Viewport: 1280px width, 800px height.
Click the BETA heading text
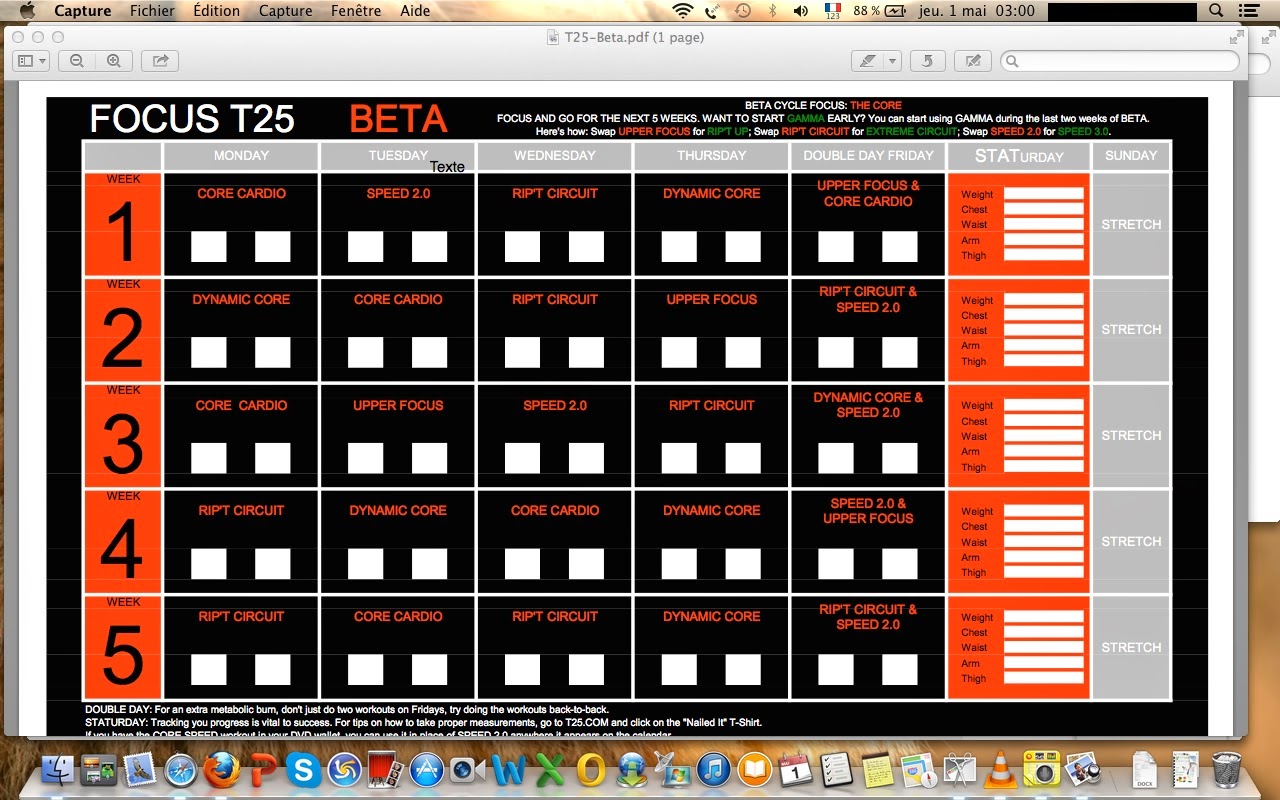click(398, 119)
